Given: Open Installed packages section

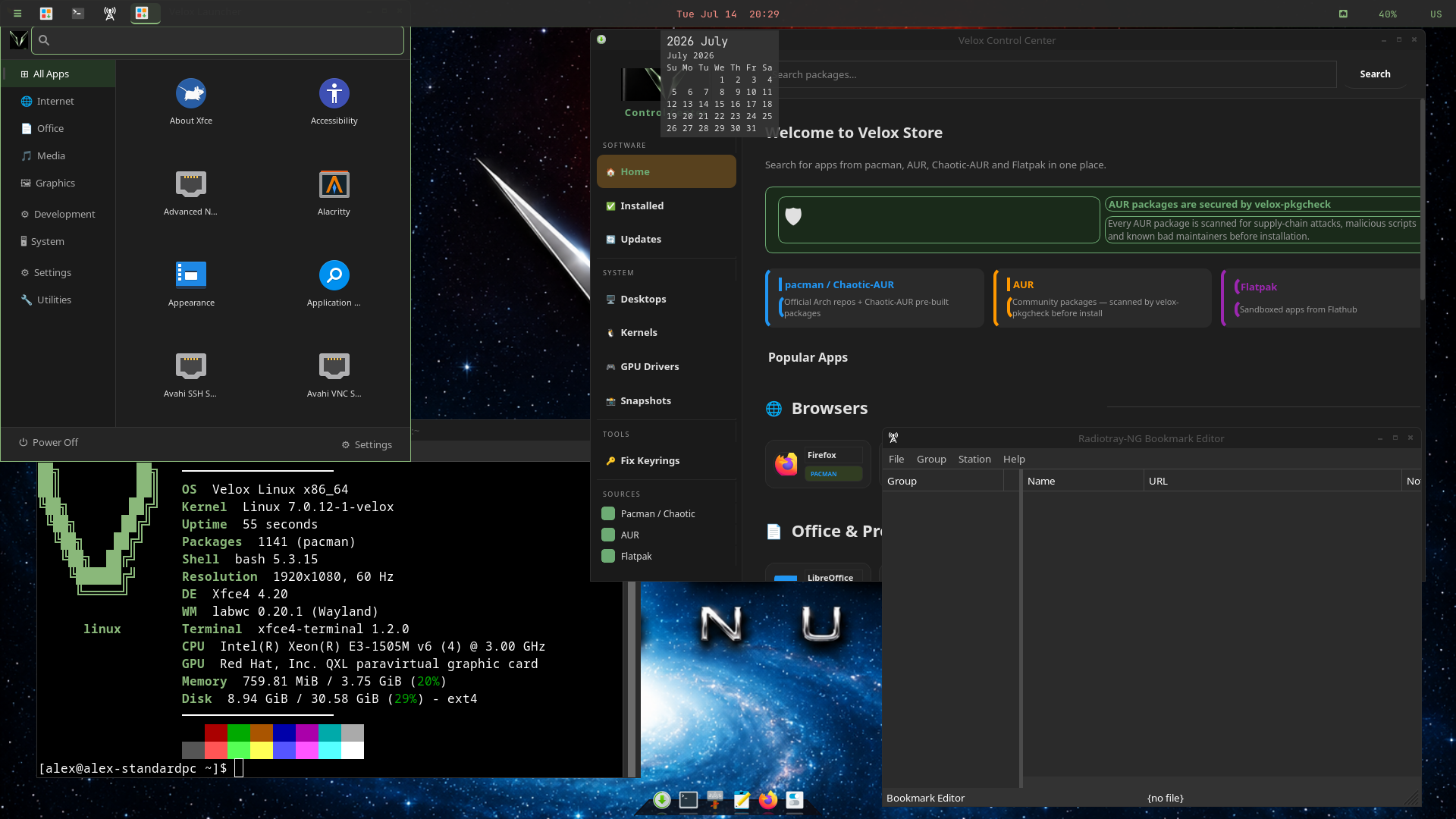Looking at the screenshot, I should (x=666, y=206).
